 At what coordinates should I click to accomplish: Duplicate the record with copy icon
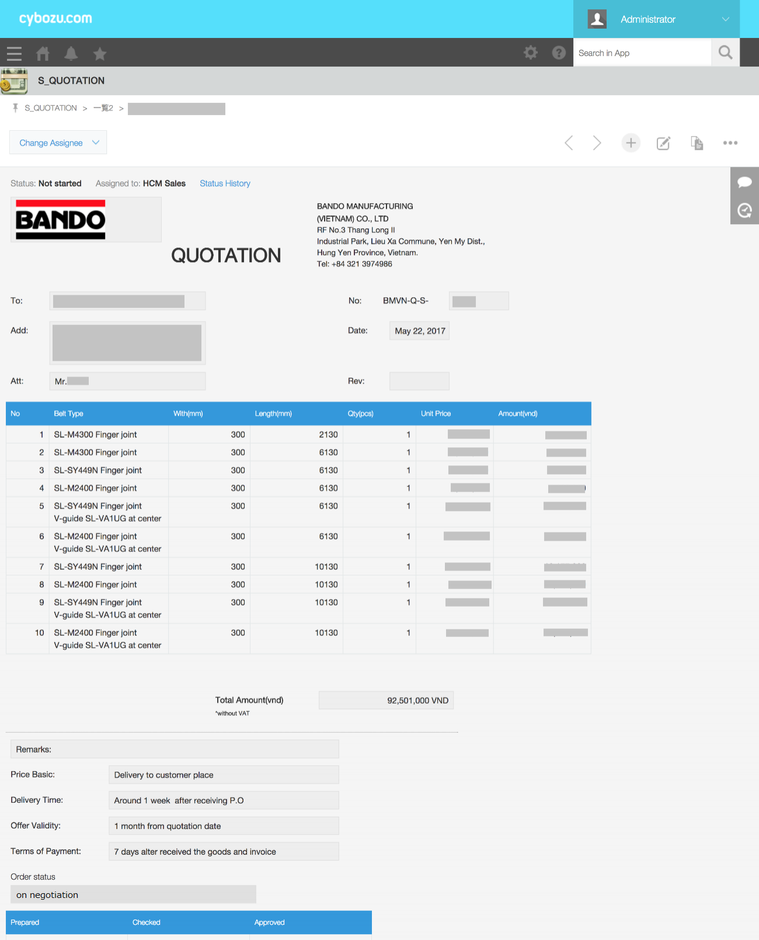click(x=697, y=143)
